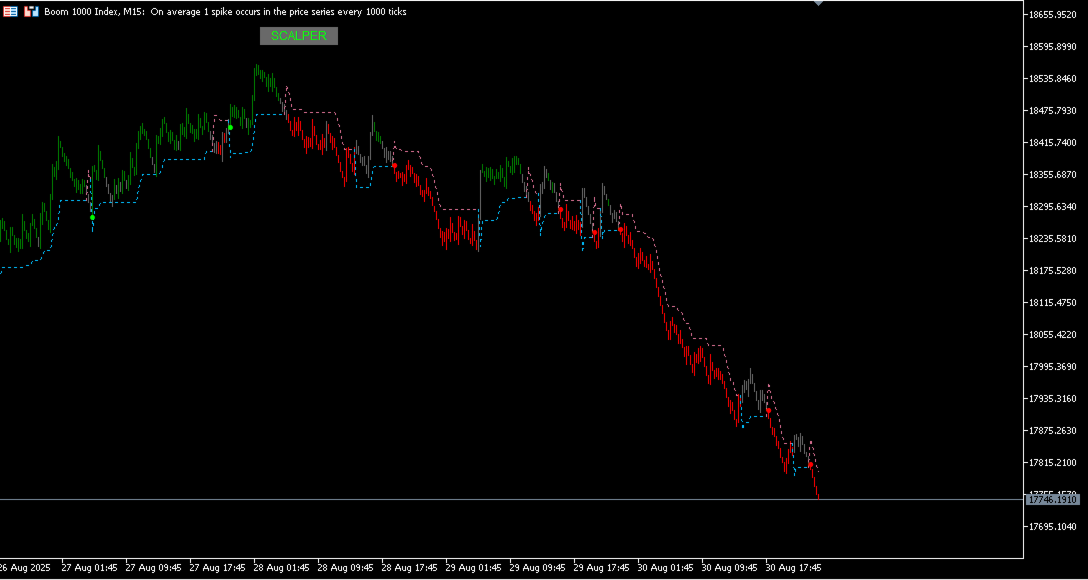Viewport: 1088px width, 580px height.
Task: Click the 18355.6870 price scale label
Action: (1052, 174)
